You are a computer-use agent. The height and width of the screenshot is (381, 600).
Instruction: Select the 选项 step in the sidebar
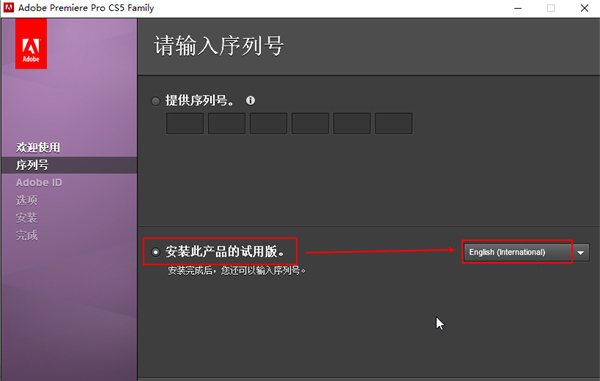(26, 200)
